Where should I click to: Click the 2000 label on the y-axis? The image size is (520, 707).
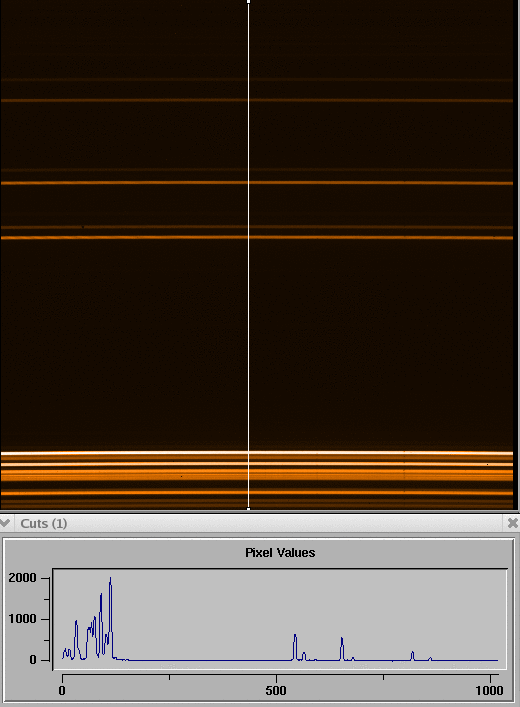[22, 578]
